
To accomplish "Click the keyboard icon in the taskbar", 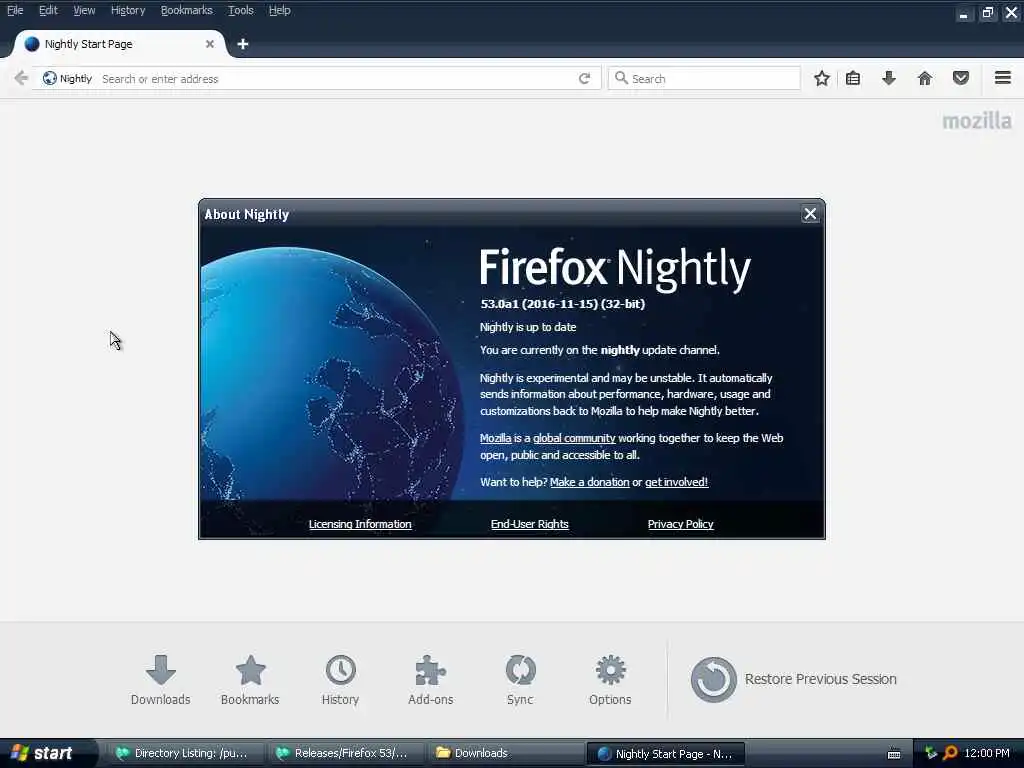I will pyautogui.click(x=894, y=754).
